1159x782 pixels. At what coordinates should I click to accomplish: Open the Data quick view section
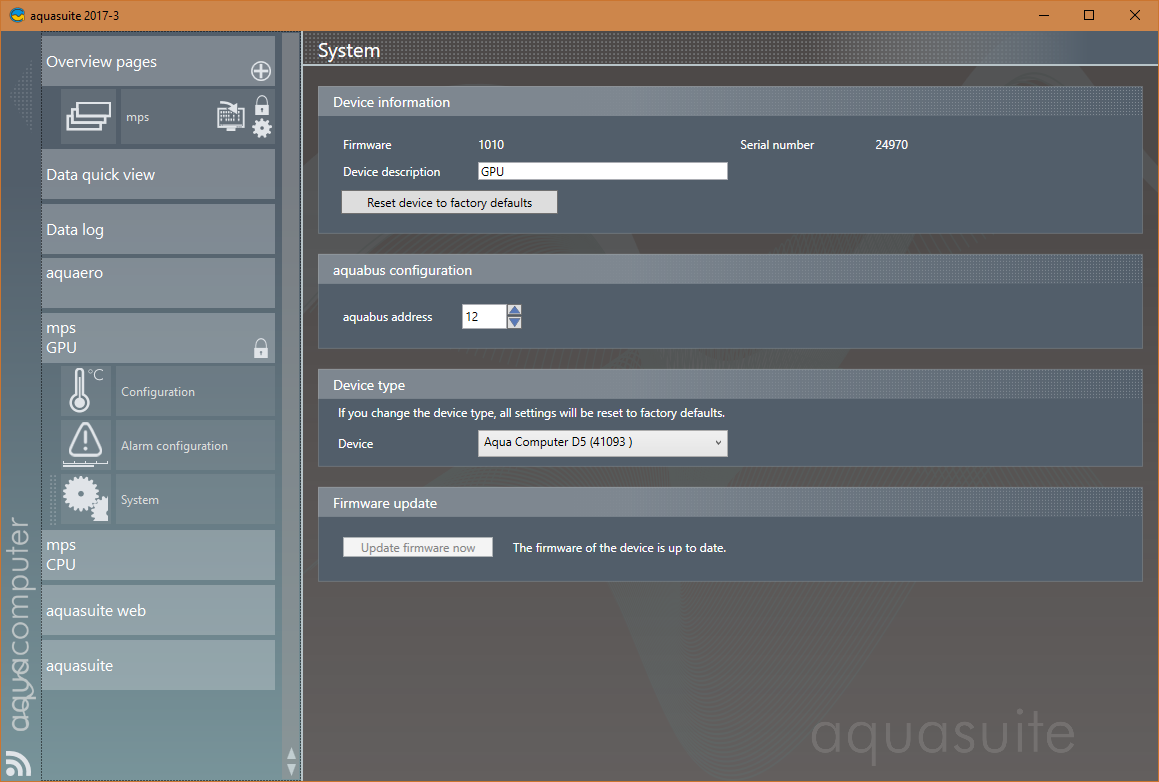[158, 174]
